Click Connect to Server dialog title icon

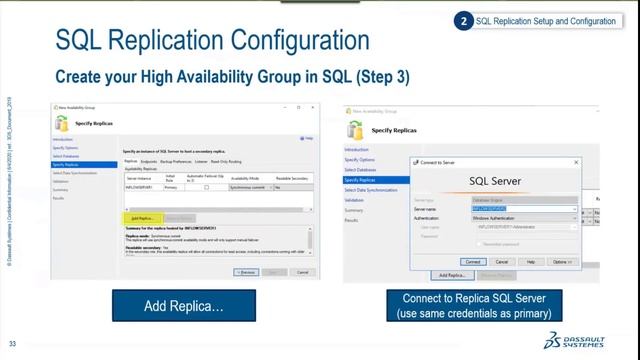[416, 162]
